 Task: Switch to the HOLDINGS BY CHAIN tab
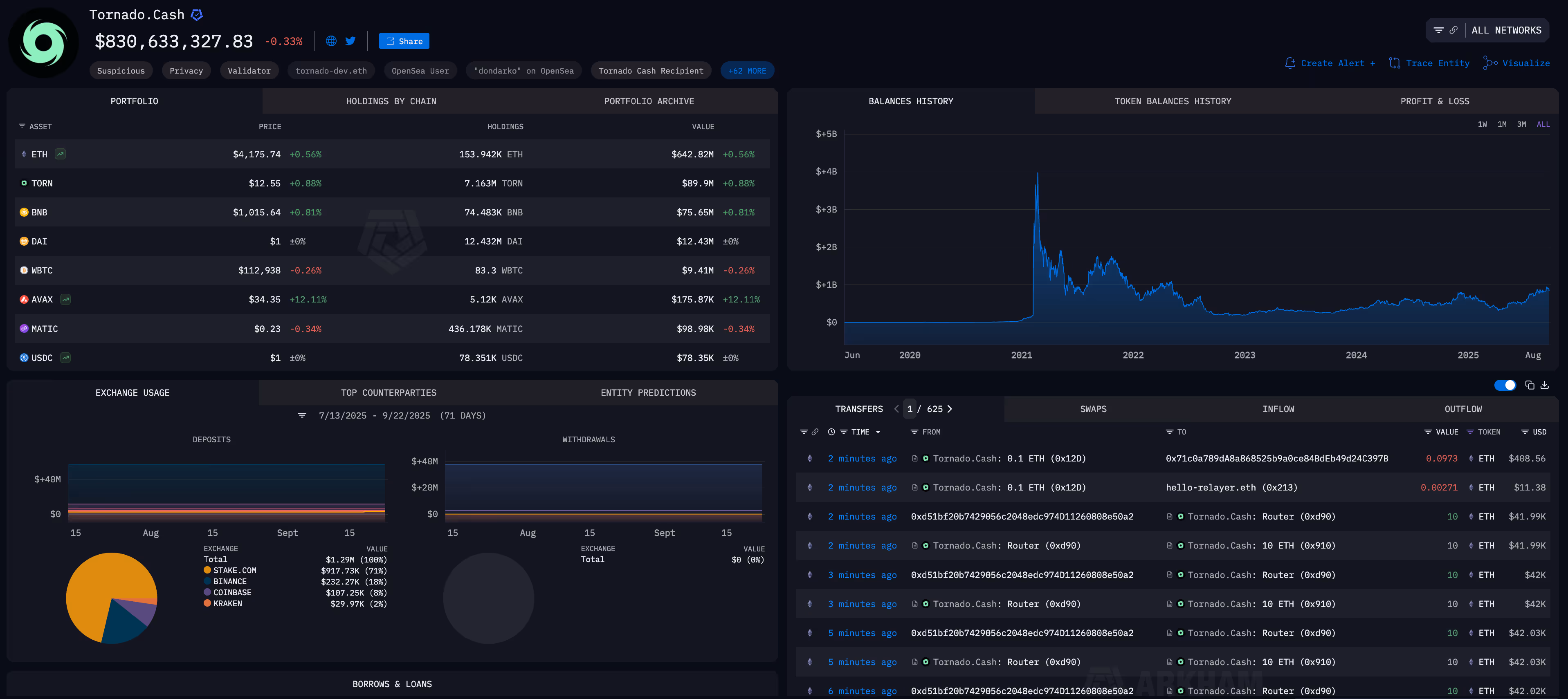click(x=392, y=101)
